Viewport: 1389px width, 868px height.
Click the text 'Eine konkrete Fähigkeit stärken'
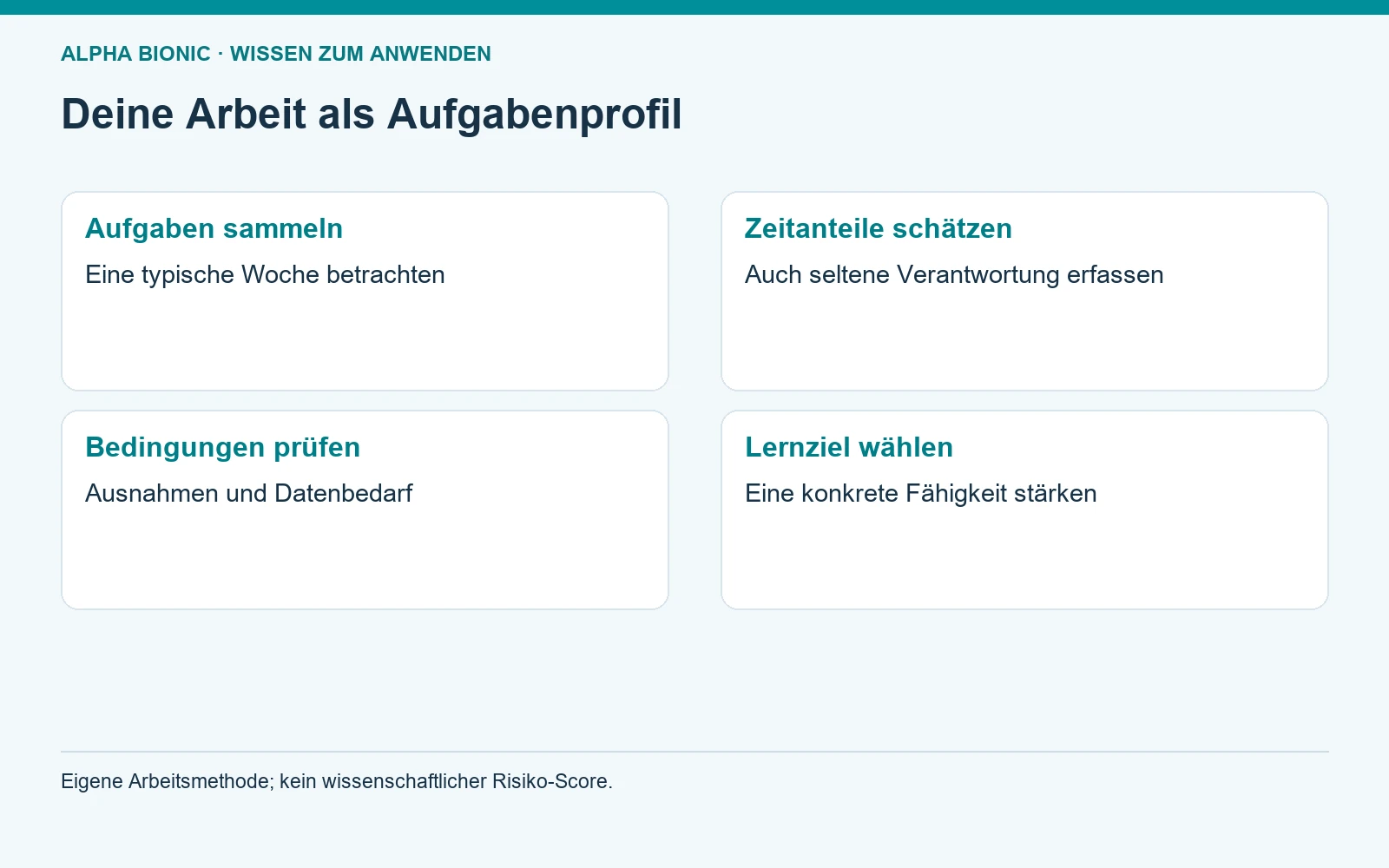click(921, 494)
